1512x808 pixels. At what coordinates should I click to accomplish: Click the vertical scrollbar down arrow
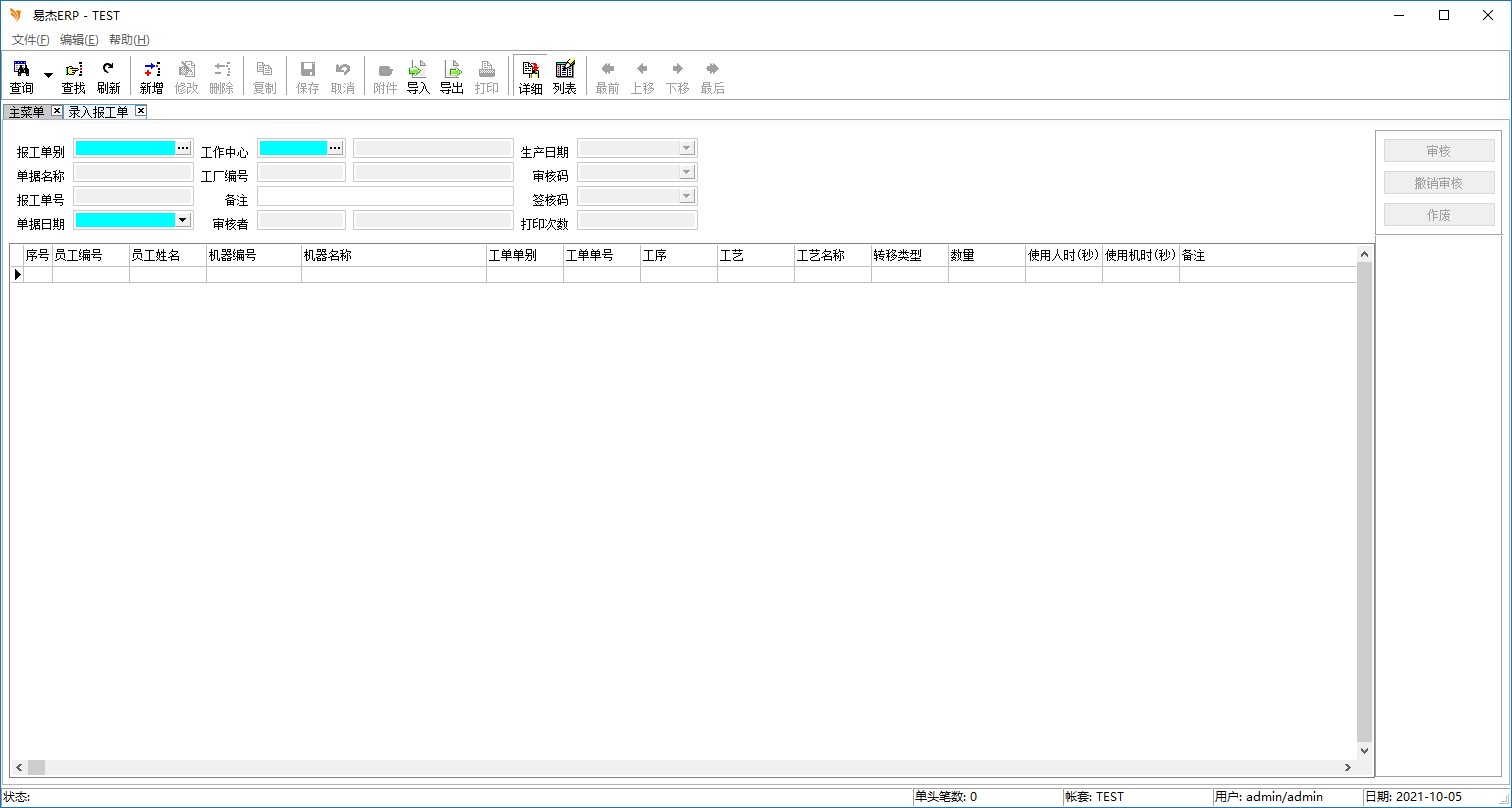click(1365, 751)
